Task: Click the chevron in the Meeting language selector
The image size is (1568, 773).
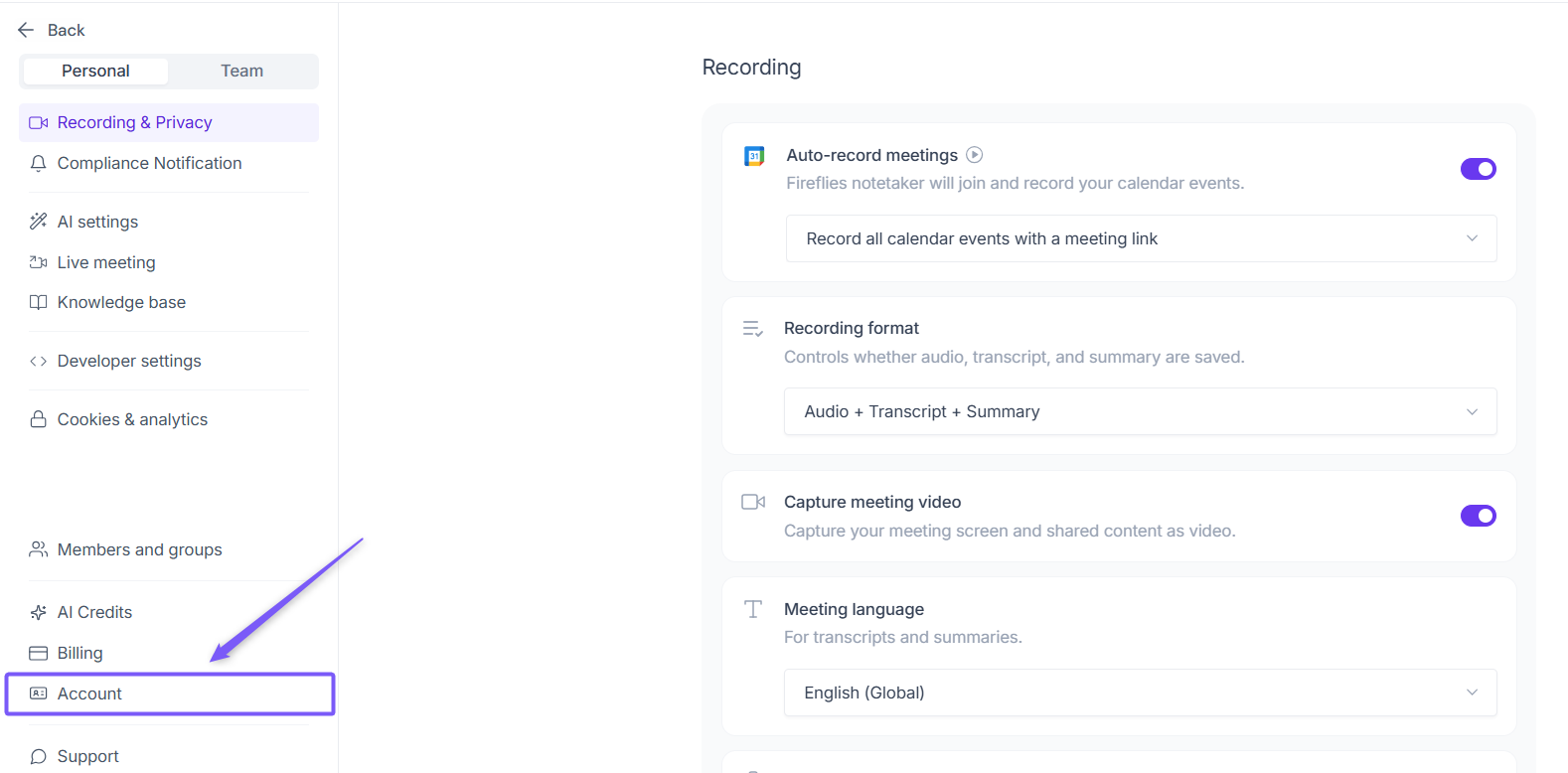Action: pos(1472,693)
